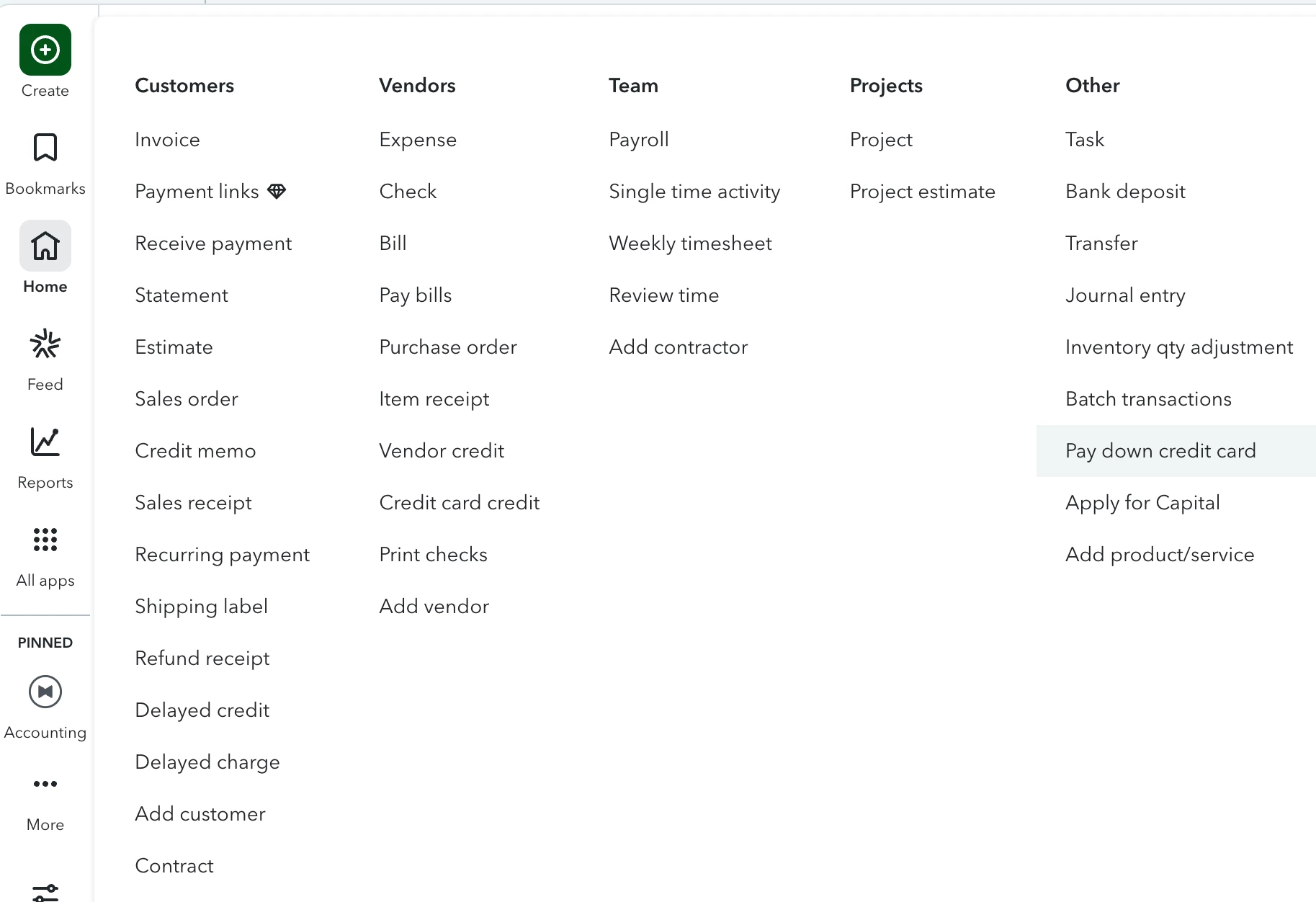This screenshot has width=1316, height=902.
Task: Choose Journal entry under Other
Action: 1125,295
